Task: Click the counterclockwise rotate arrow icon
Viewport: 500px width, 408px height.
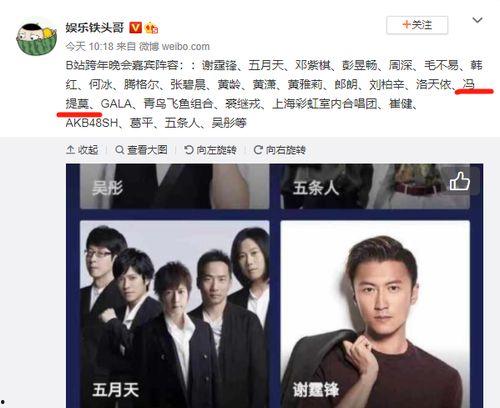Action: (189, 150)
